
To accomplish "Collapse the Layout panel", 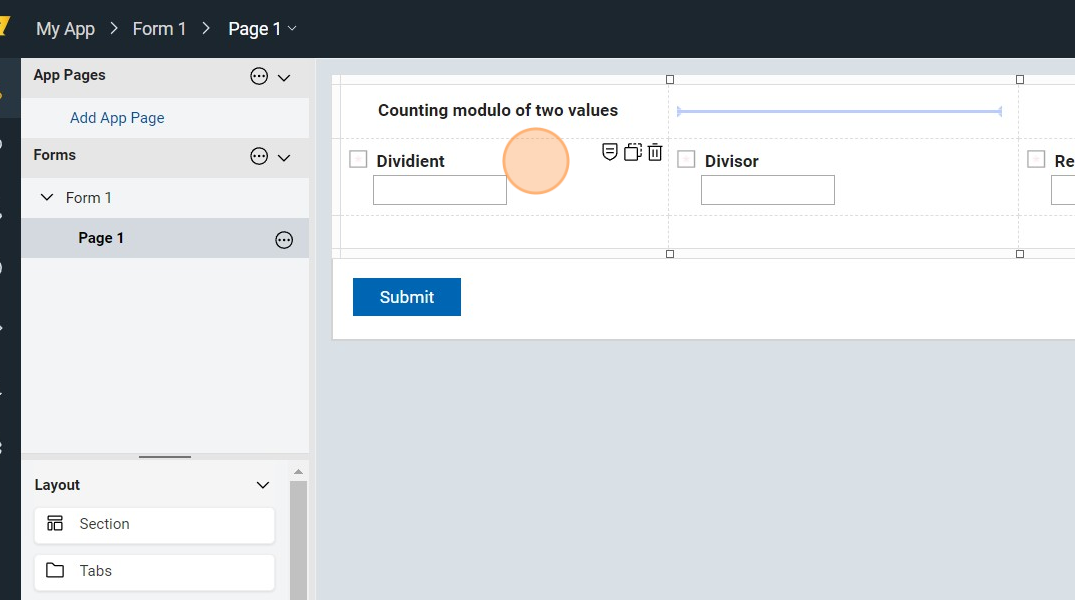I will (x=263, y=485).
